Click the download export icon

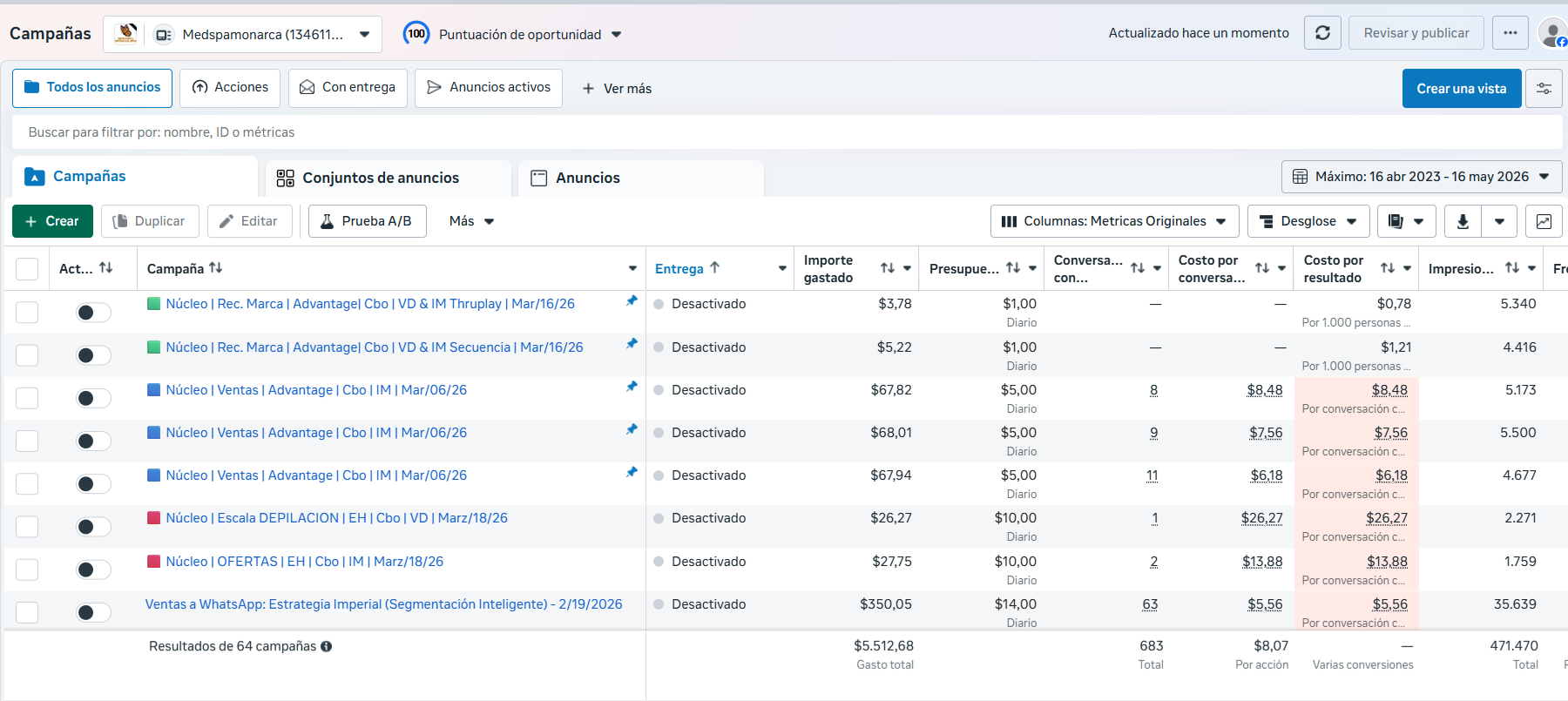coord(1463,221)
